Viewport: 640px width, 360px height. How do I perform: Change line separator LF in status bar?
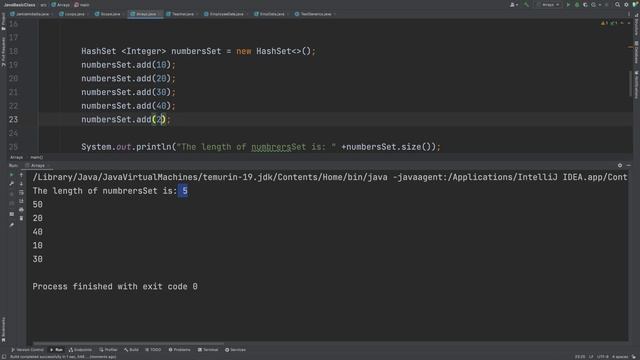(x=591, y=357)
